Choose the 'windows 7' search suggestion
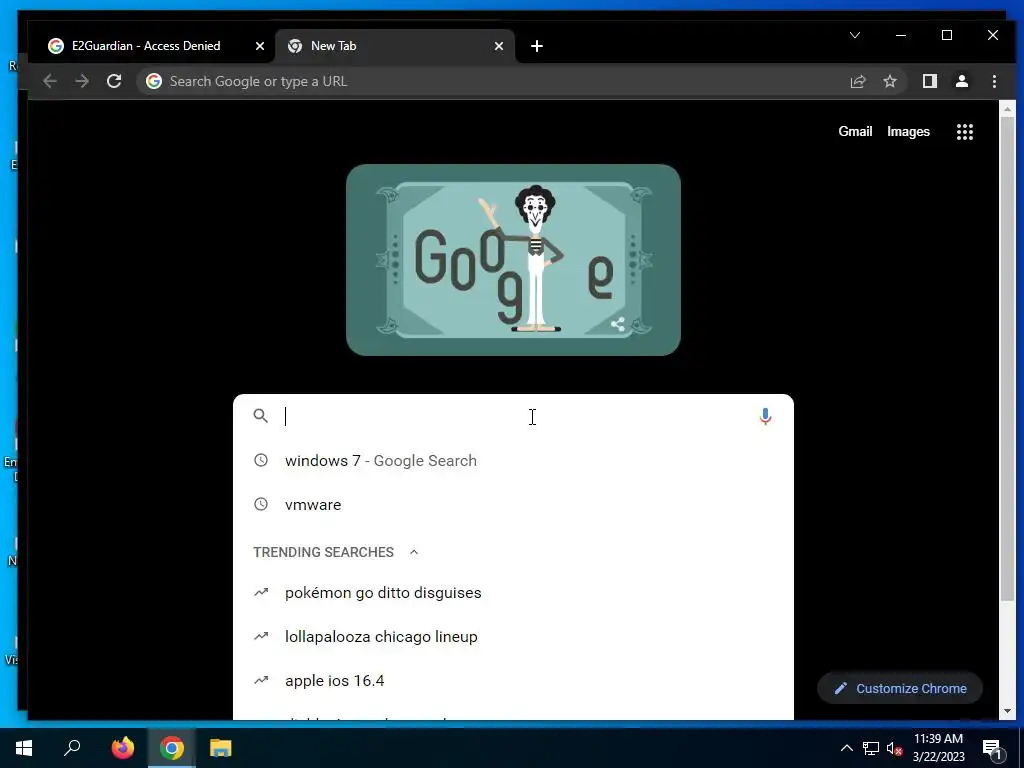The width and height of the screenshot is (1024, 768). click(x=513, y=460)
